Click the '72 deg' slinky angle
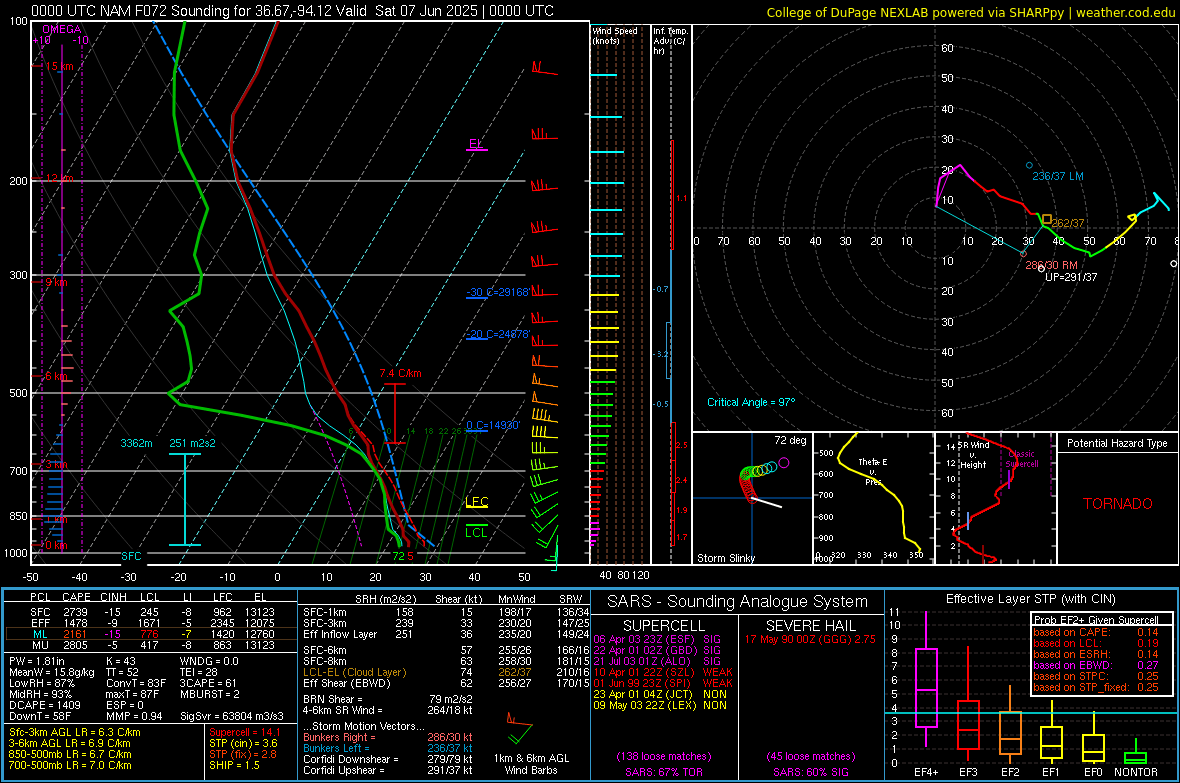The width and height of the screenshot is (1180, 783). tap(790, 440)
